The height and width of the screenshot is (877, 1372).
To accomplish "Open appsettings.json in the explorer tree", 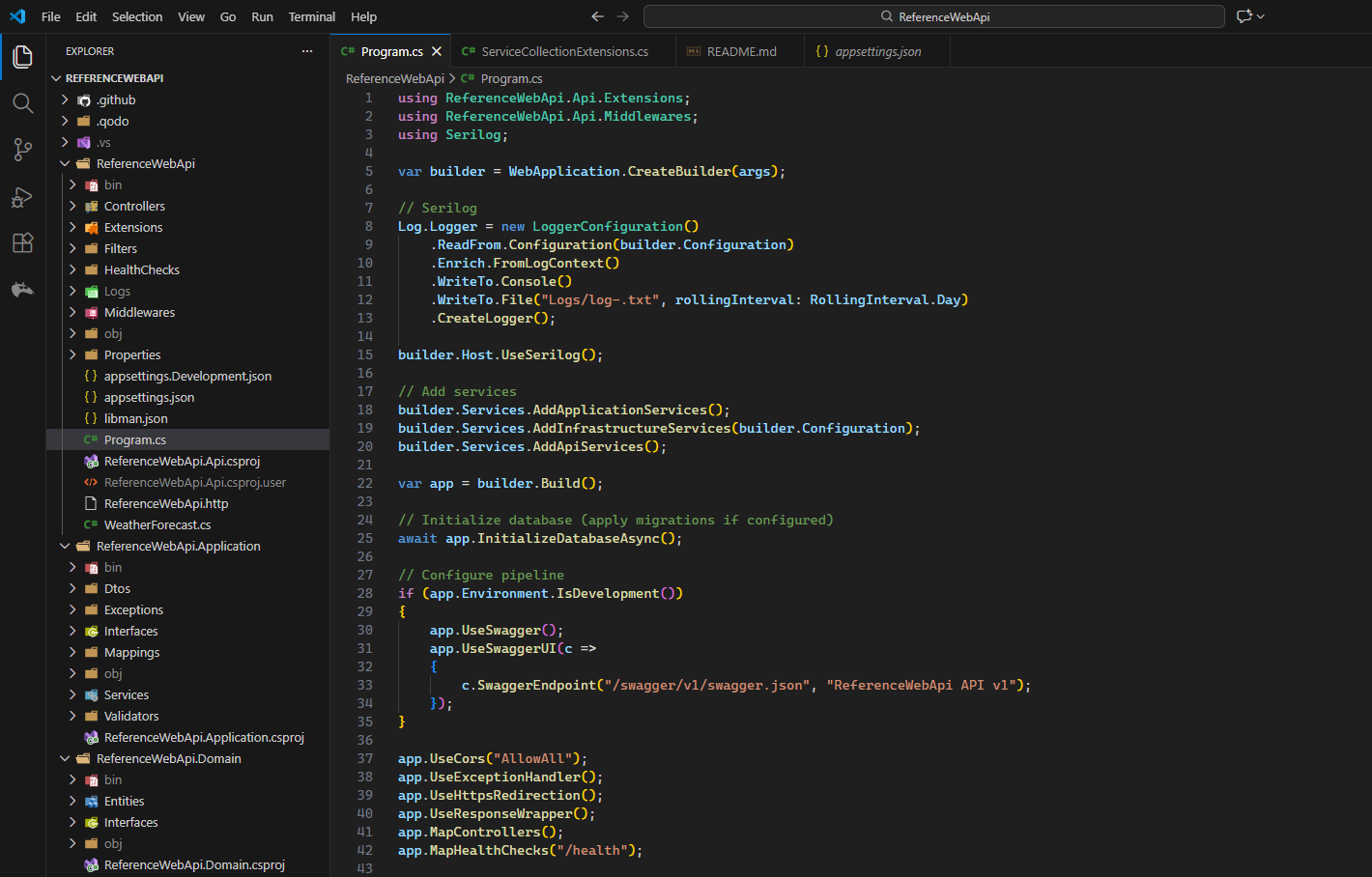I will click(188, 397).
